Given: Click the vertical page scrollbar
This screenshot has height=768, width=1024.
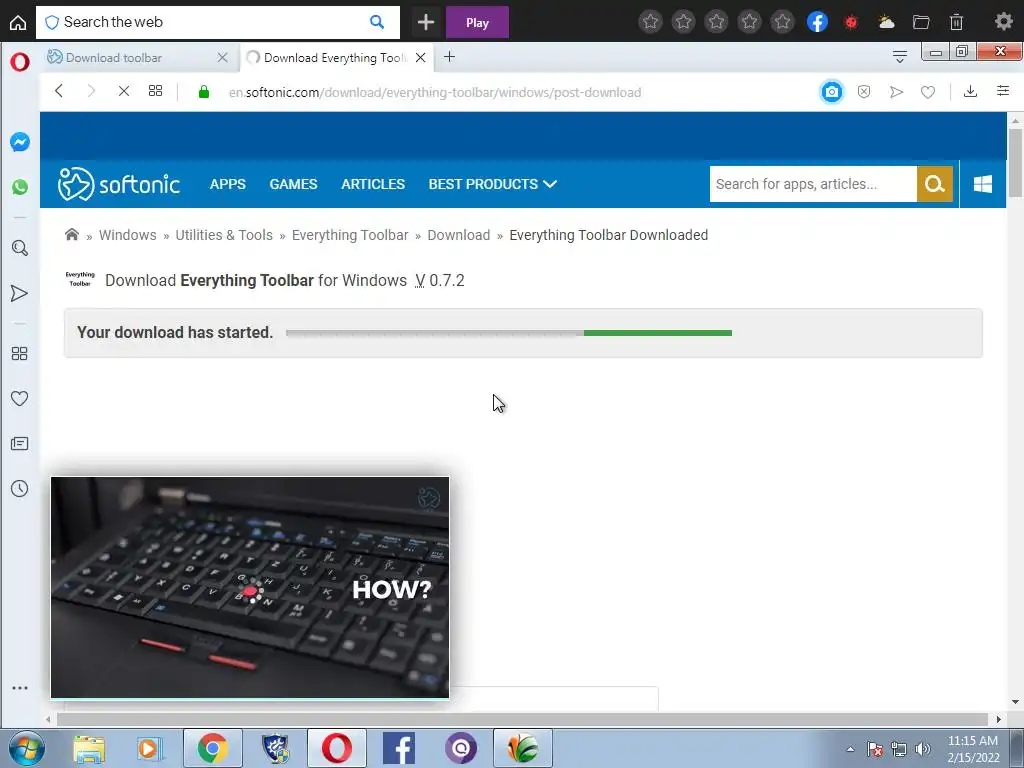Looking at the screenshot, I should (1015, 162).
